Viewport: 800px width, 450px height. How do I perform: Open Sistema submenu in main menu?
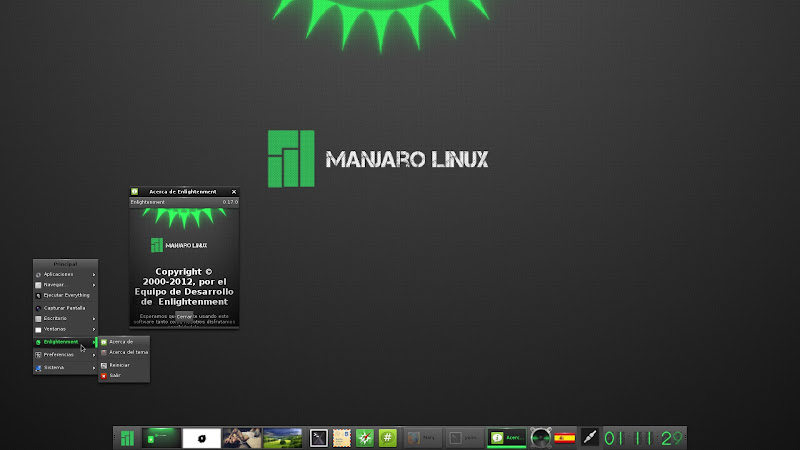pos(65,367)
